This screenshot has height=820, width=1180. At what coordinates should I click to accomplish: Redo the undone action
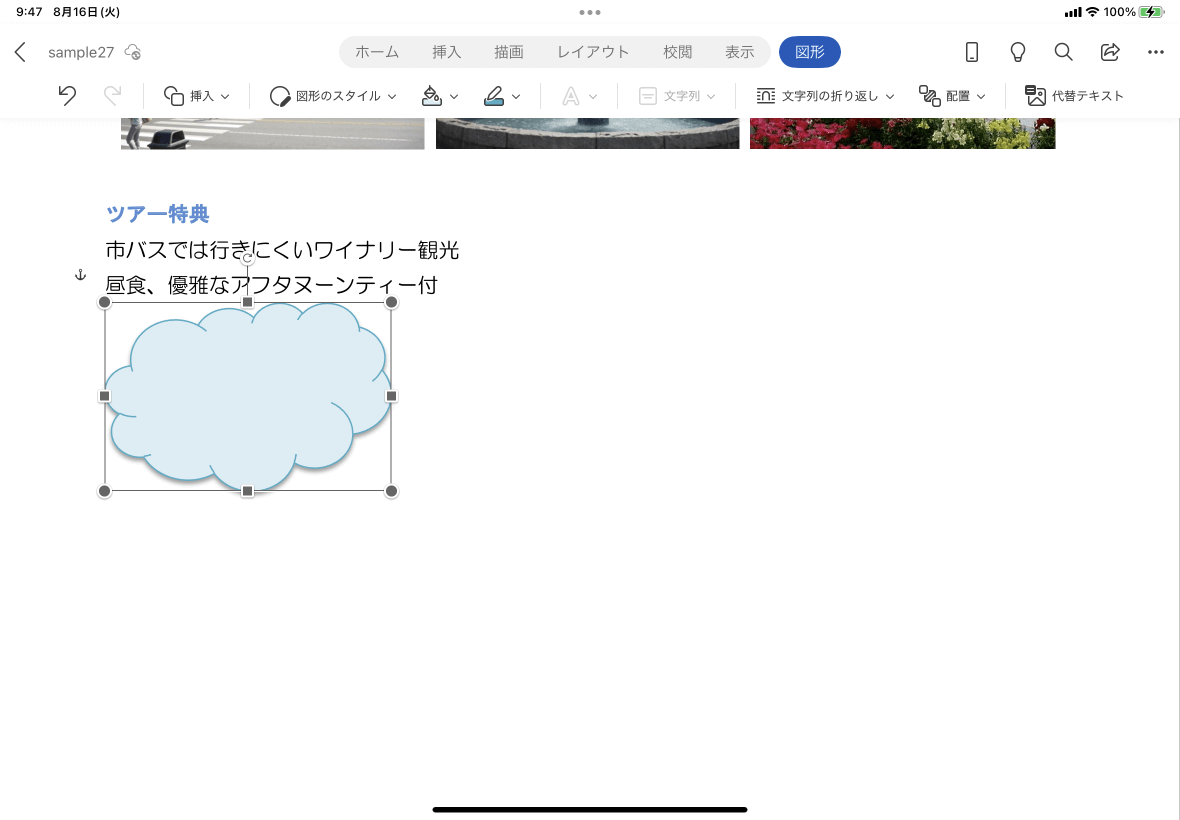[x=112, y=96]
